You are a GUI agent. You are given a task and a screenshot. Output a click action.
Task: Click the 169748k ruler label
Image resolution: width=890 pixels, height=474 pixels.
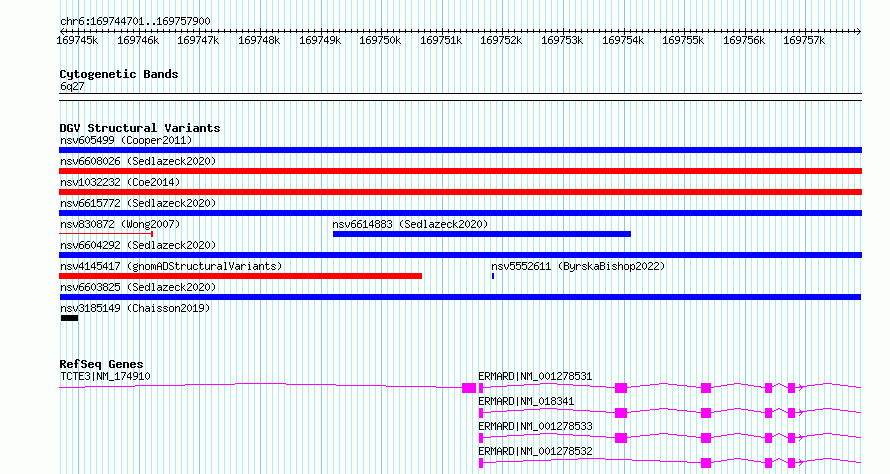[259, 40]
